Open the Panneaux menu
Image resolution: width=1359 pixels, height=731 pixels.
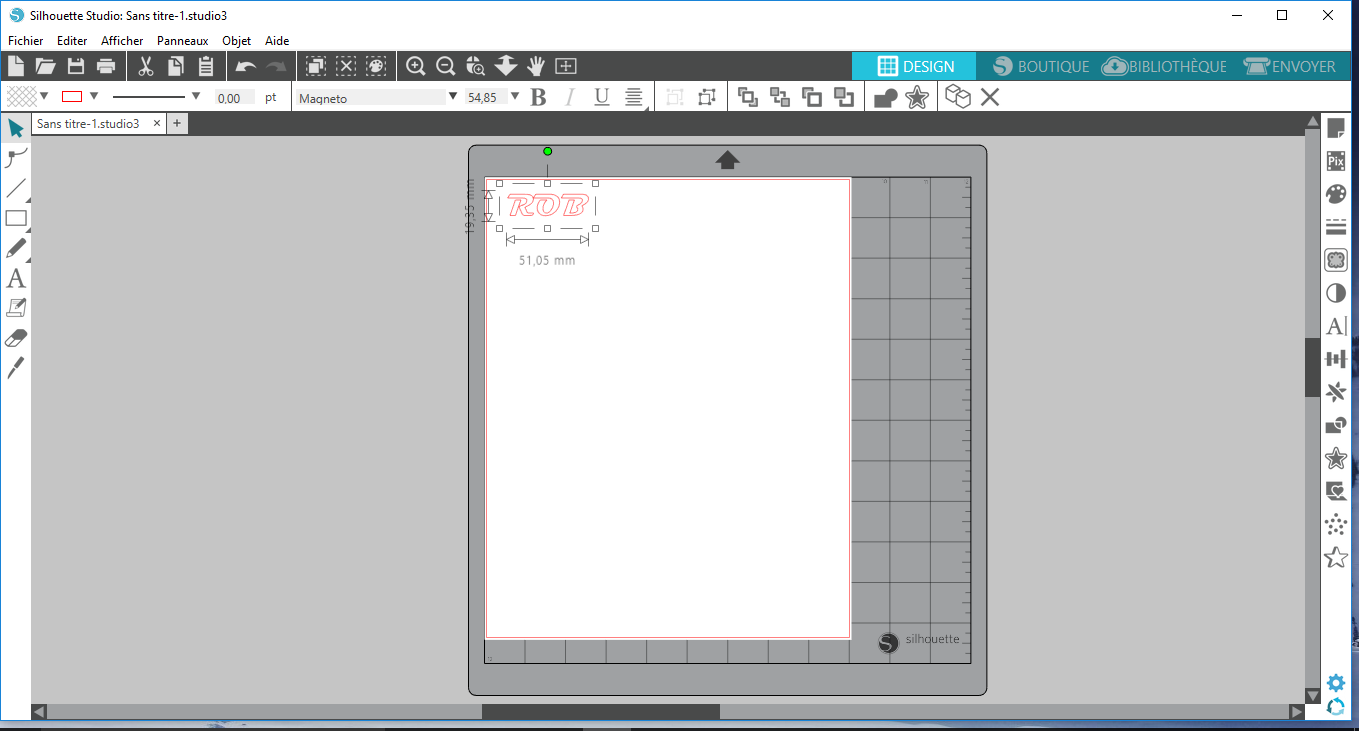click(x=182, y=41)
